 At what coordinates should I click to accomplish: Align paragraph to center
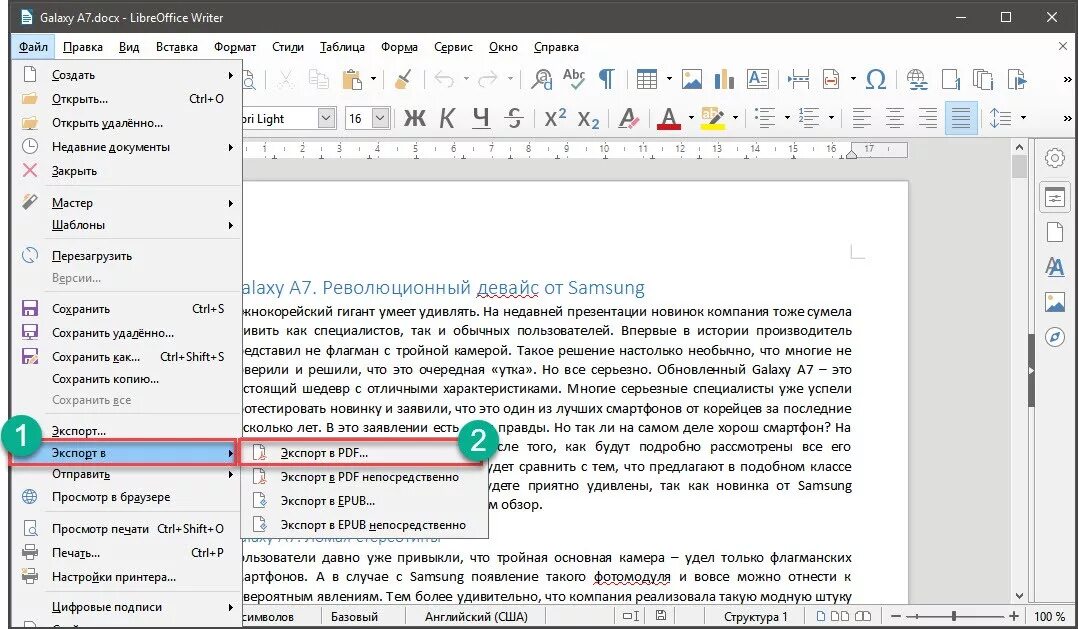click(894, 118)
